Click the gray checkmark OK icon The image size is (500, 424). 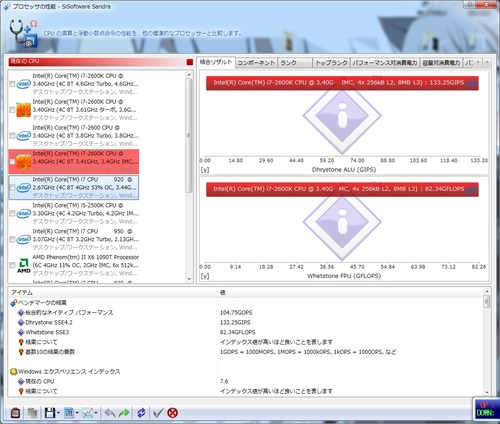[x=158, y=413]
